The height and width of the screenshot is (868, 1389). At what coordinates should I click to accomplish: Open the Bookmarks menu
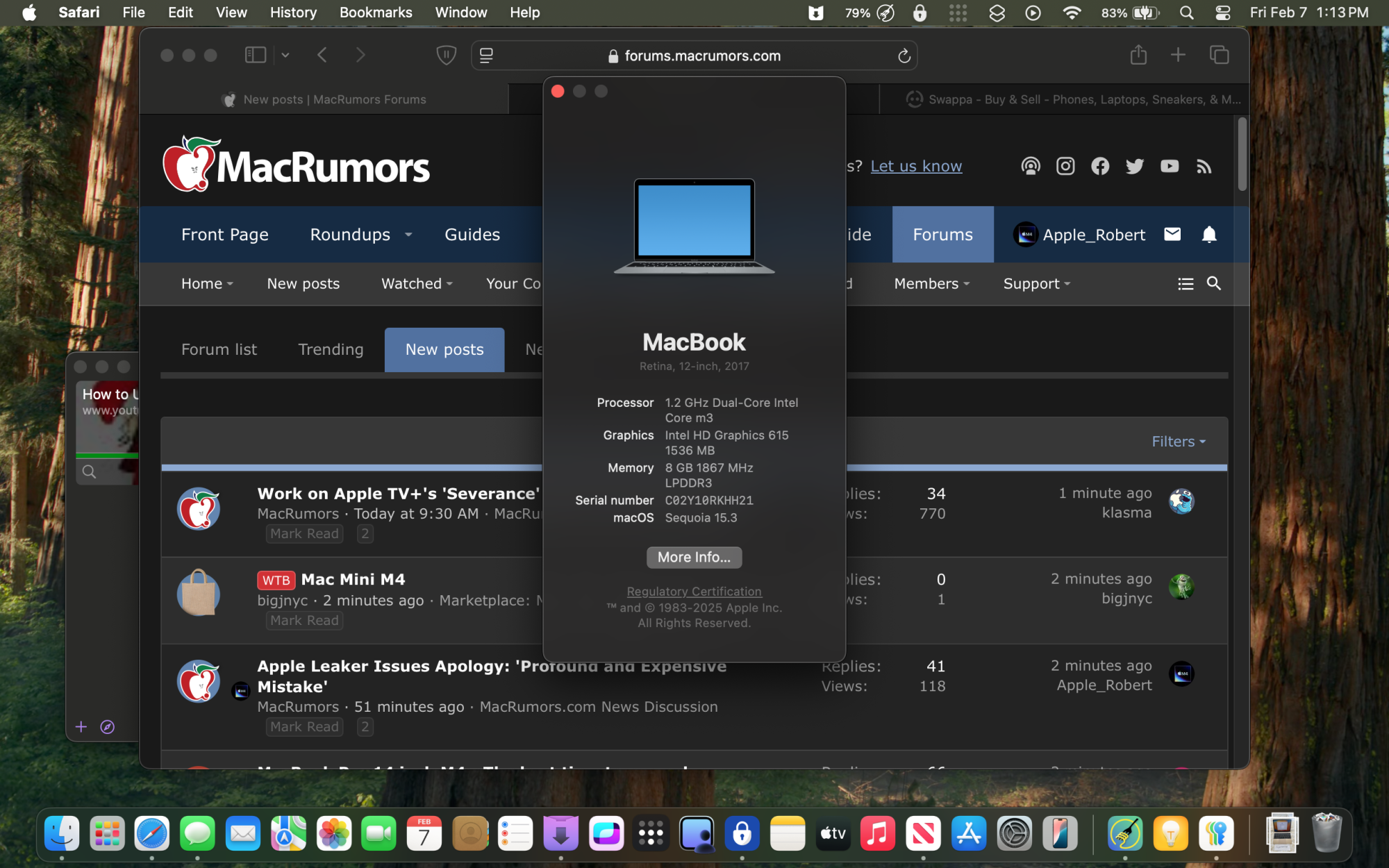(x=375, y=12)
